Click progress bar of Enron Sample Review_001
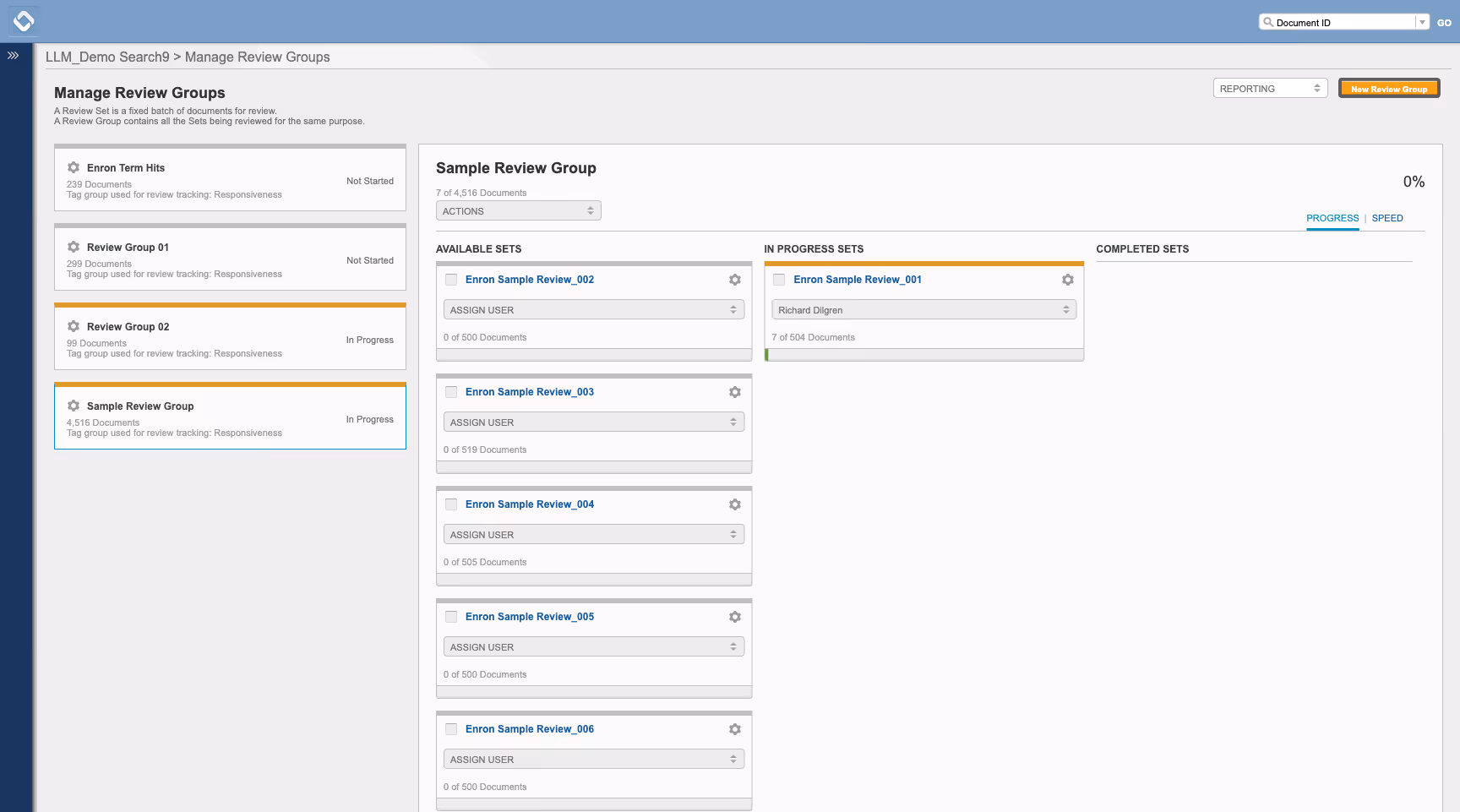The width and height of the screenshot is (1460, 812). point(924,355)
